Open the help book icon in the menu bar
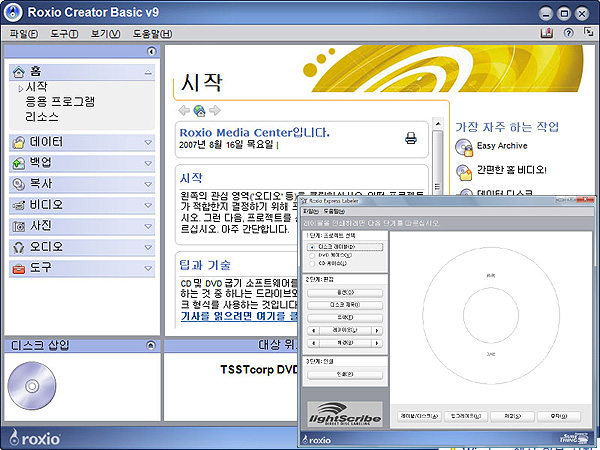Screen dimensions: 600x450 tap(546, 33)
